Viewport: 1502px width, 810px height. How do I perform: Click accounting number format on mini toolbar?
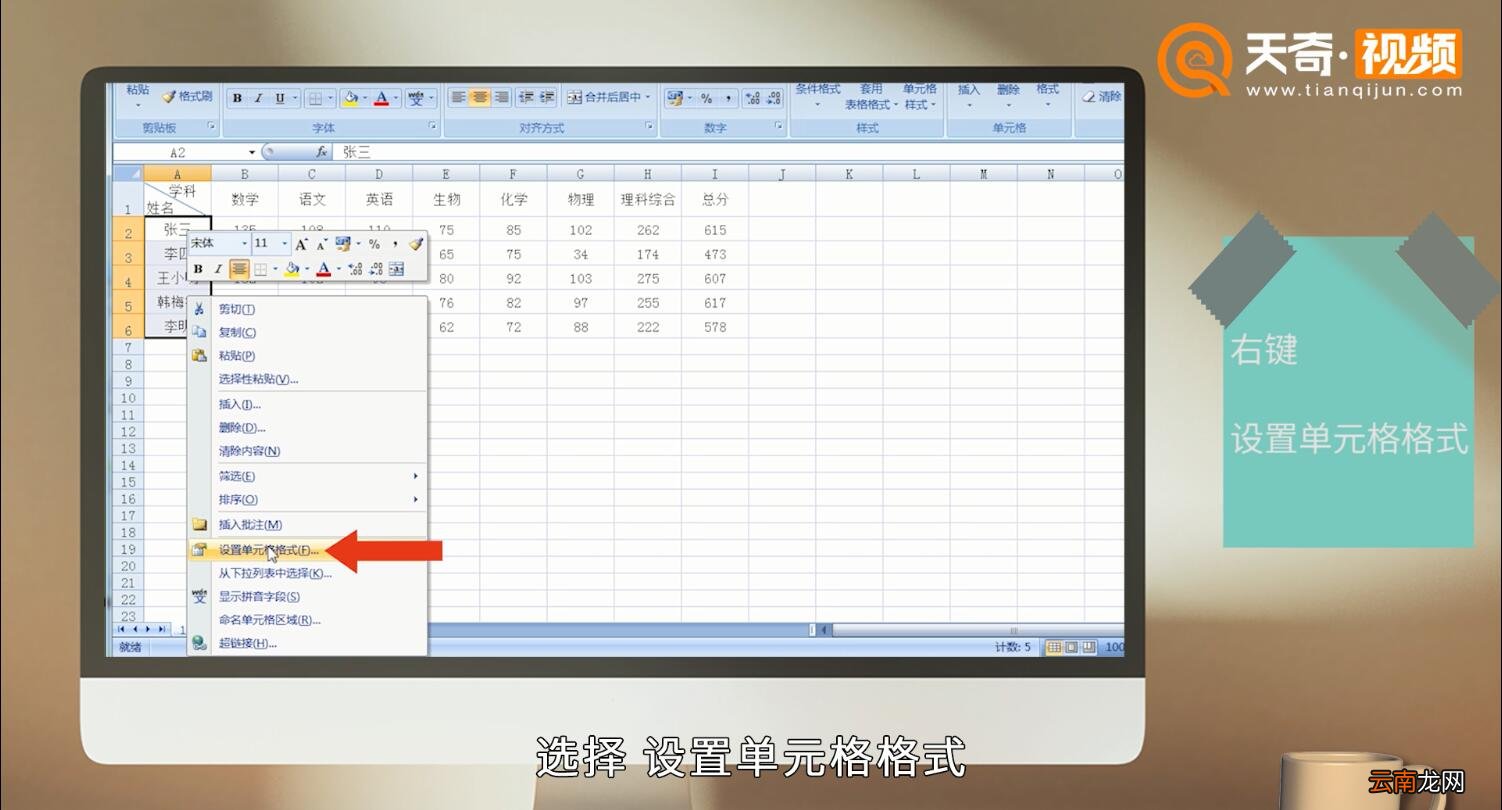[x=343, y=244]
